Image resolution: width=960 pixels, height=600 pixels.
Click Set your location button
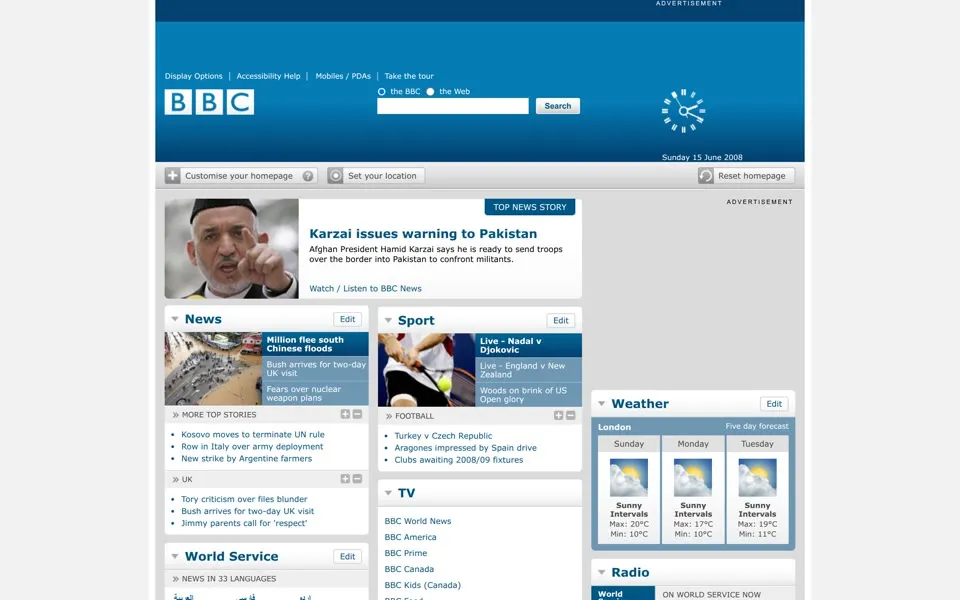376,176
